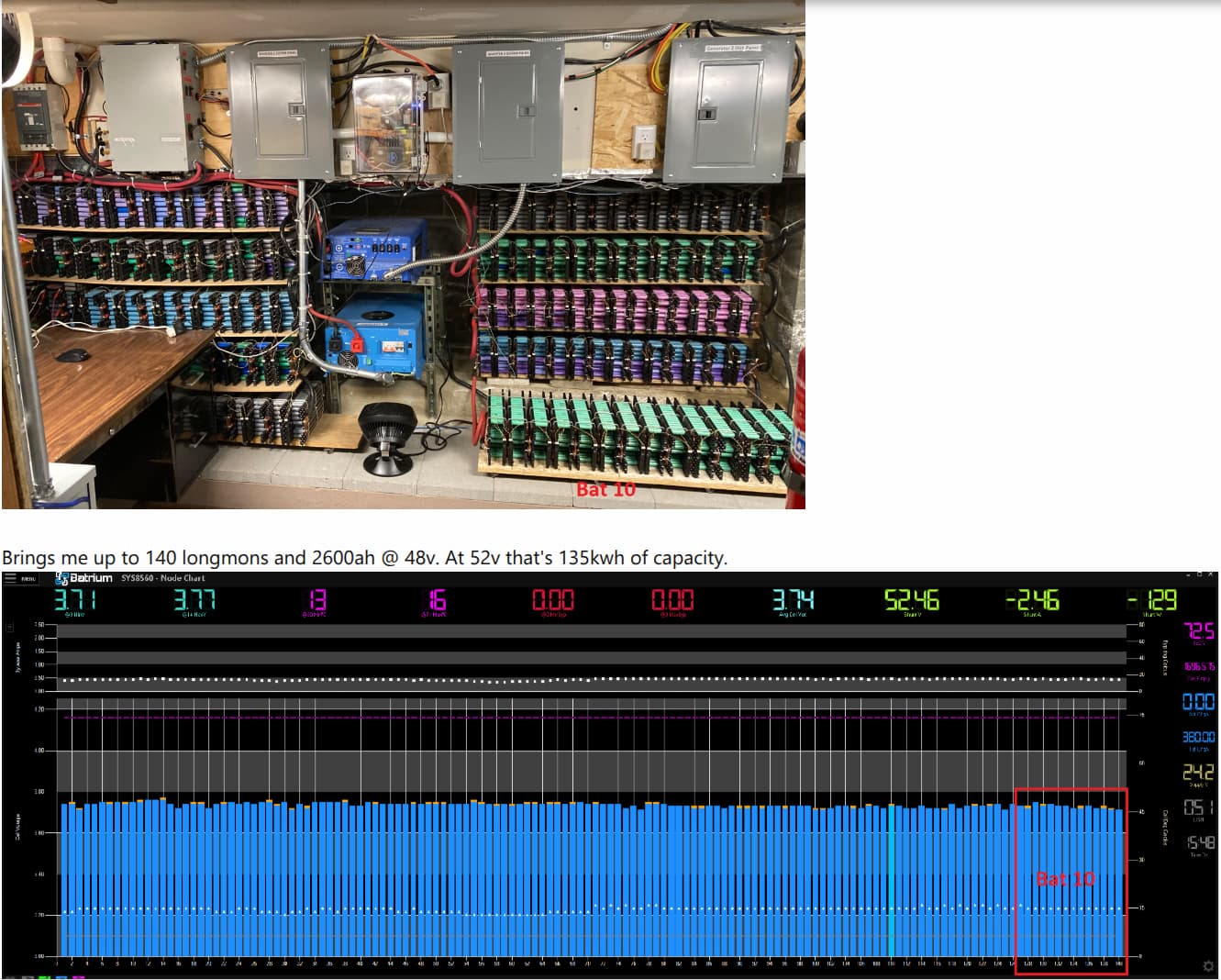Viewport: 1221px width, 980px height.
Task: Click the grey 15:48 time display
Action: point(1200,842)
